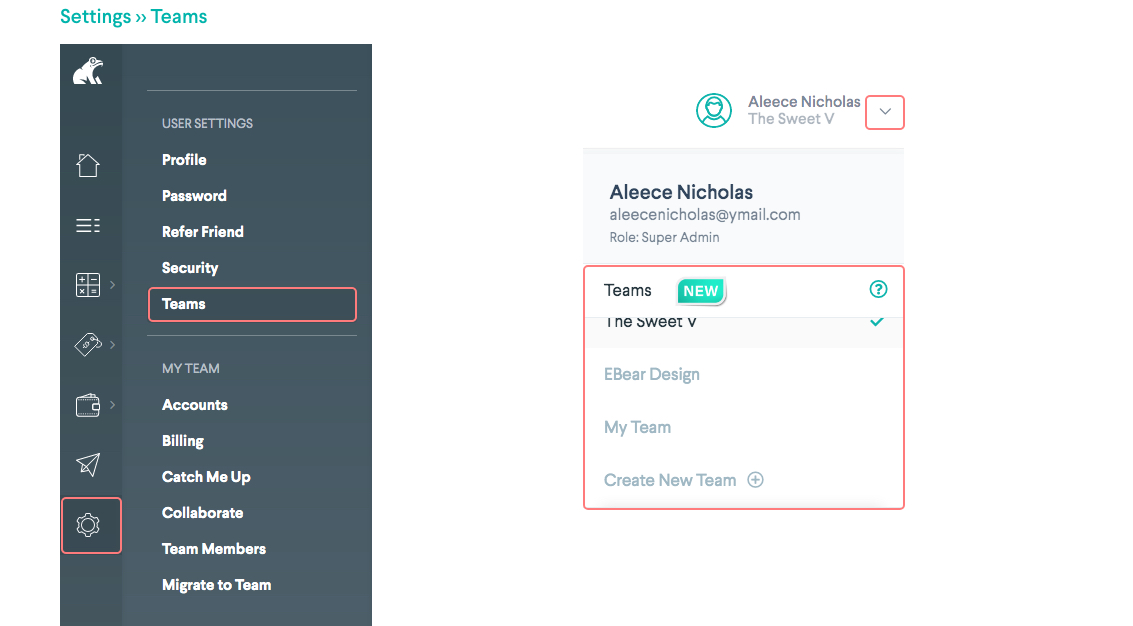Click the Teams help question mark icon

click(878, 289)
